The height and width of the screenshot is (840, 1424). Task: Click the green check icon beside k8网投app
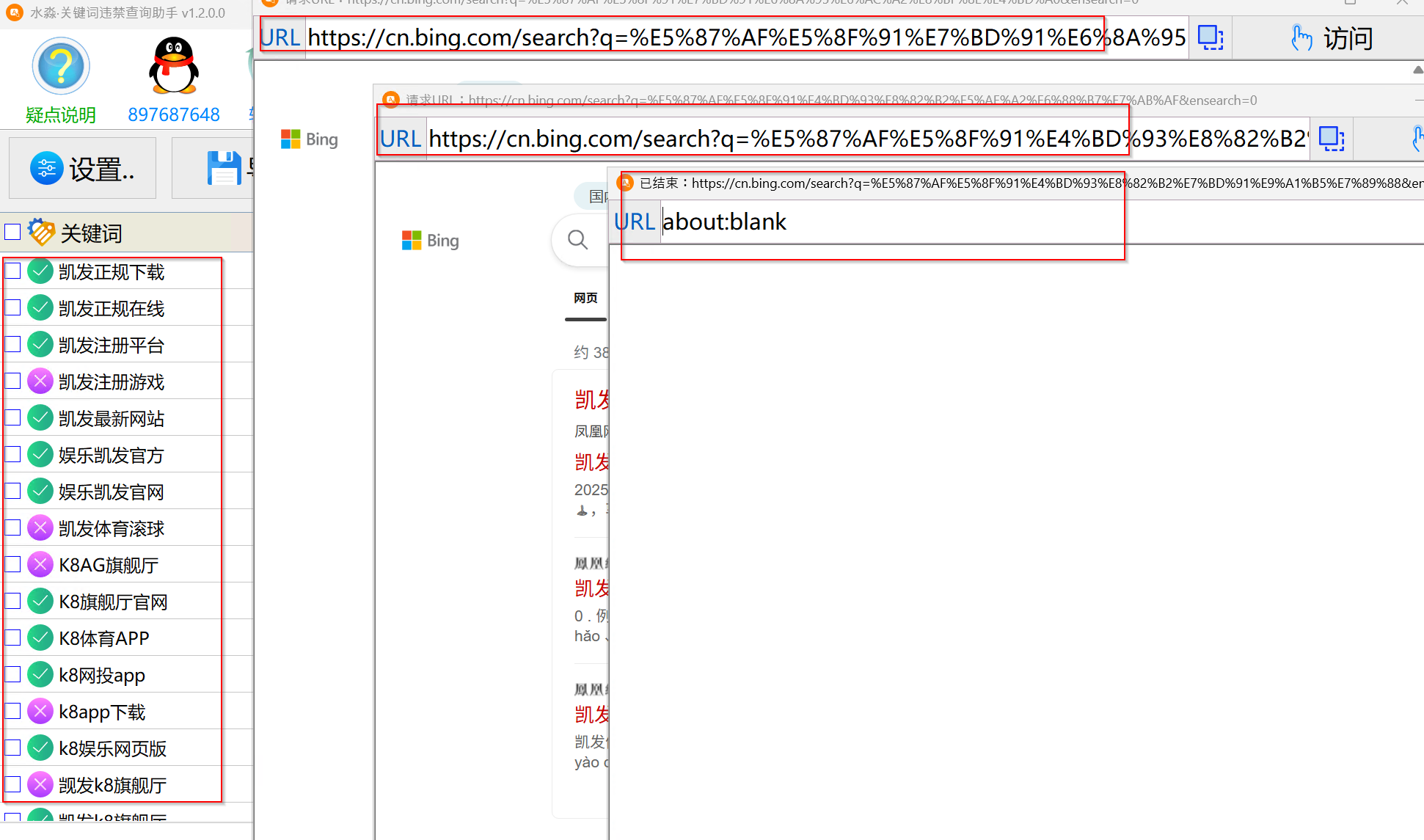pos(40,675)
